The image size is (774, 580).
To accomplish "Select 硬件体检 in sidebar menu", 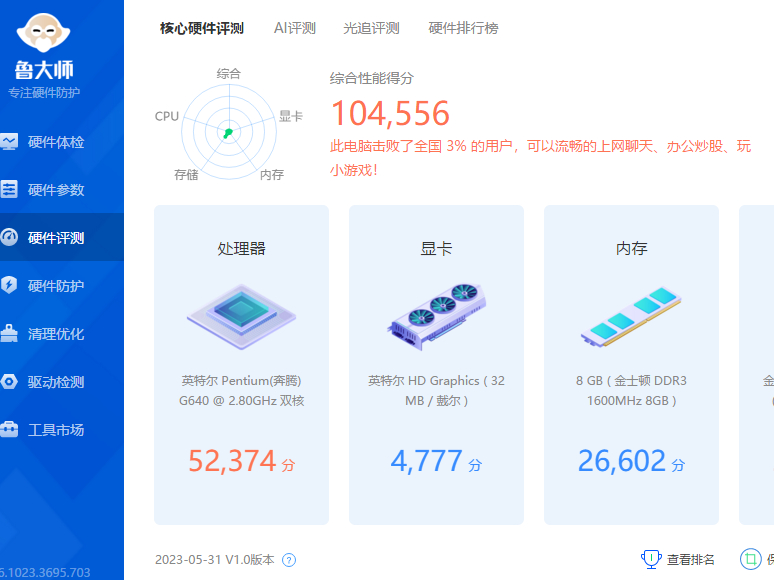I will pyautogui.click(x=62, y=142).
